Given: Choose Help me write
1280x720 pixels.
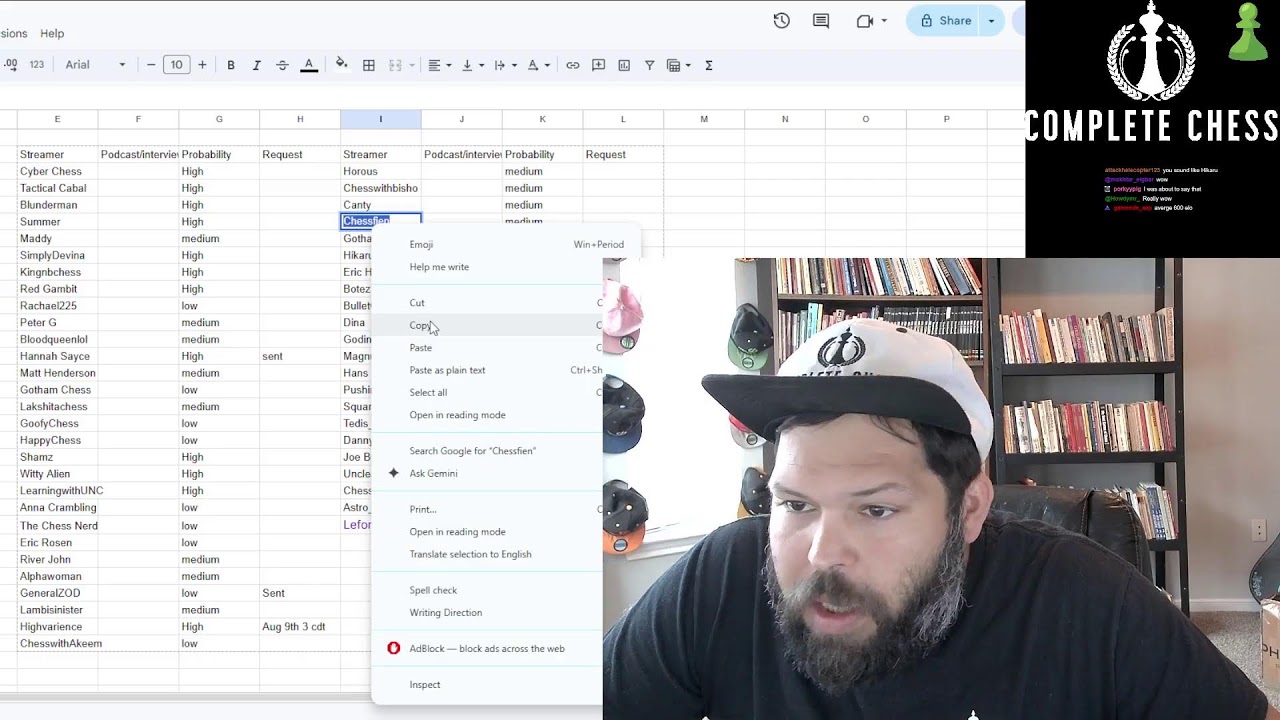Looking at the screenshot, I should pyautogui.click(x=439, y=267).
